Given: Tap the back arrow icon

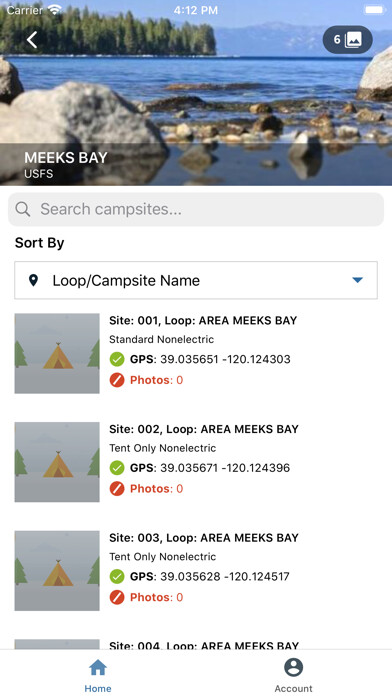Looking at the screenshot, I should (x=32, y=40).
